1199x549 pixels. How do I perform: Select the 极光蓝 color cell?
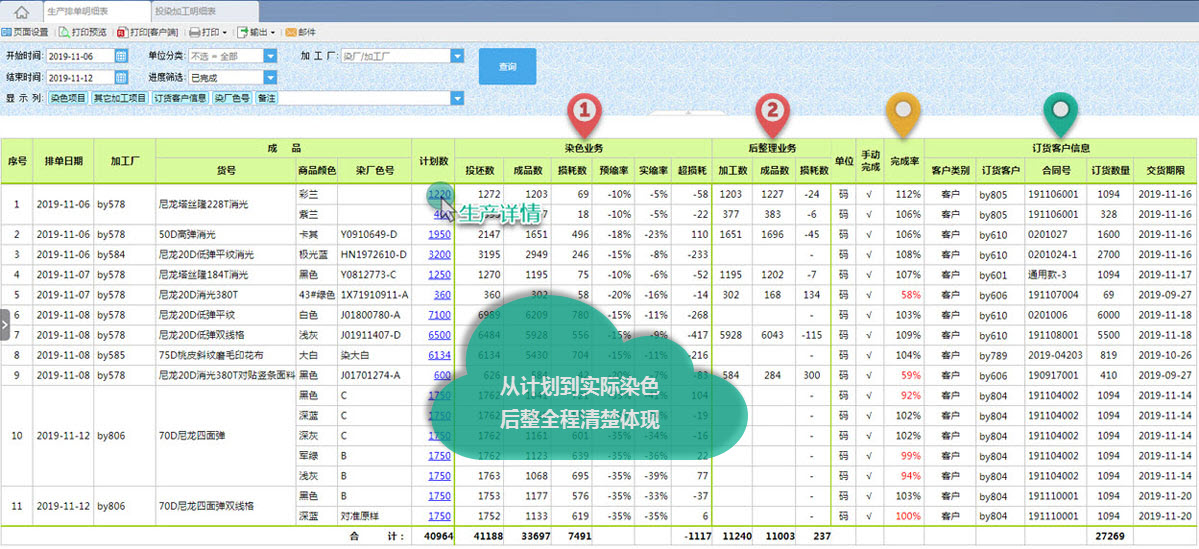[316, 254]
